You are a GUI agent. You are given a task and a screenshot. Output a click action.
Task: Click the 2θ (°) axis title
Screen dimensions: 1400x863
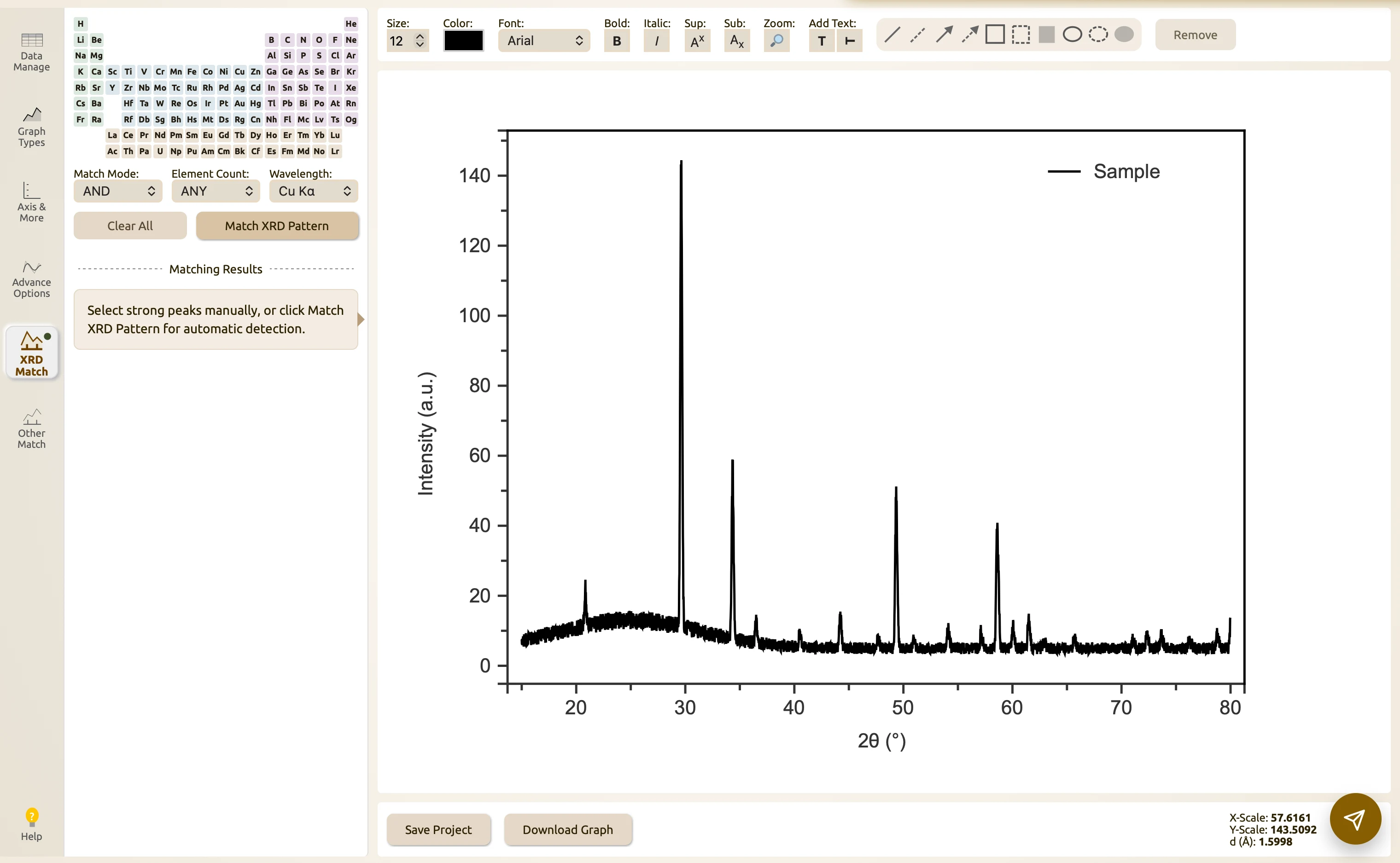point(881,741)
